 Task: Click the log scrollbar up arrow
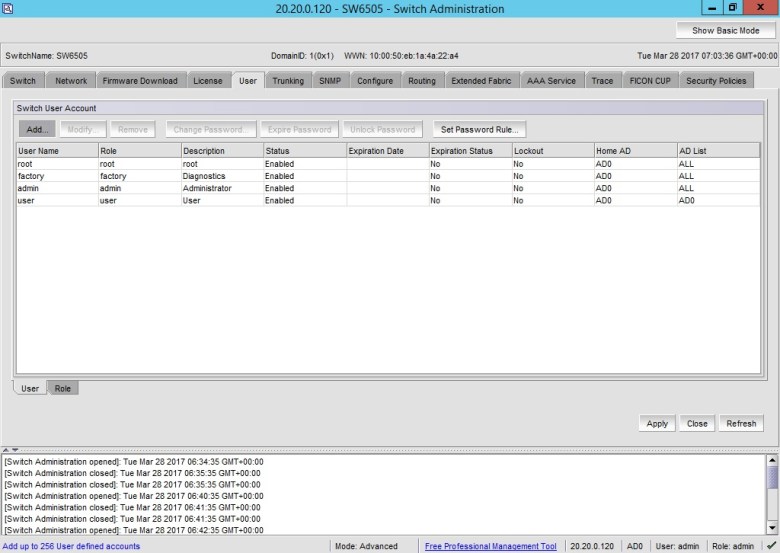(771, 461)
